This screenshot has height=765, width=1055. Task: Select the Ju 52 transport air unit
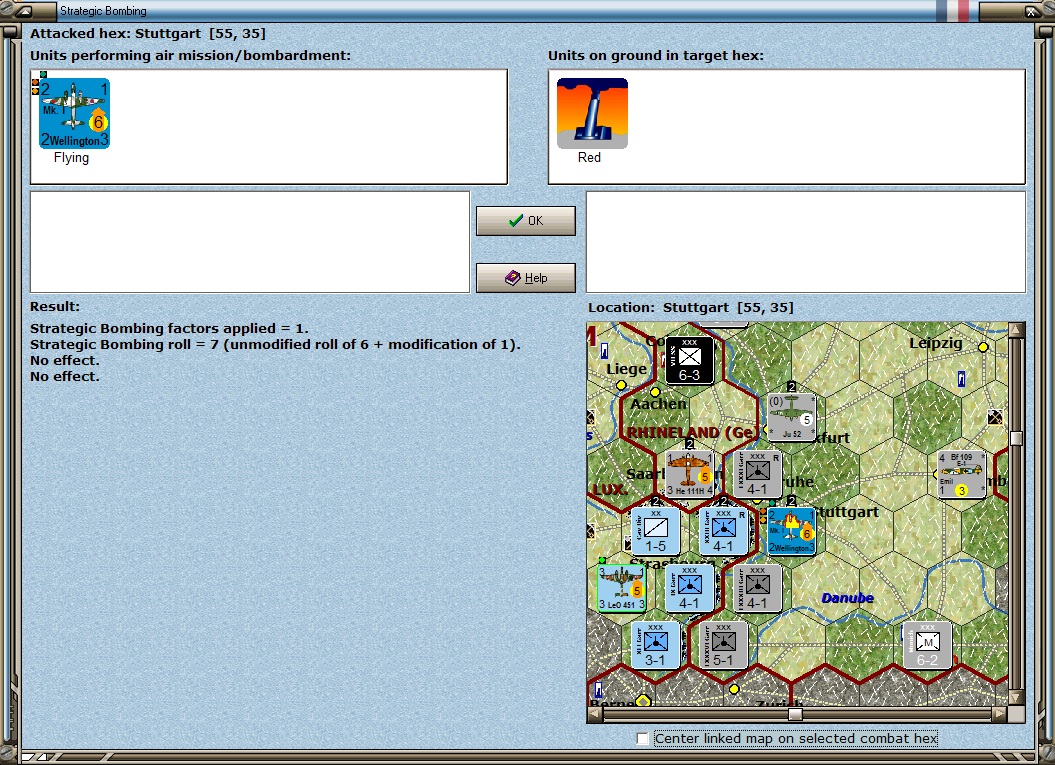click(x=791, y=416)
